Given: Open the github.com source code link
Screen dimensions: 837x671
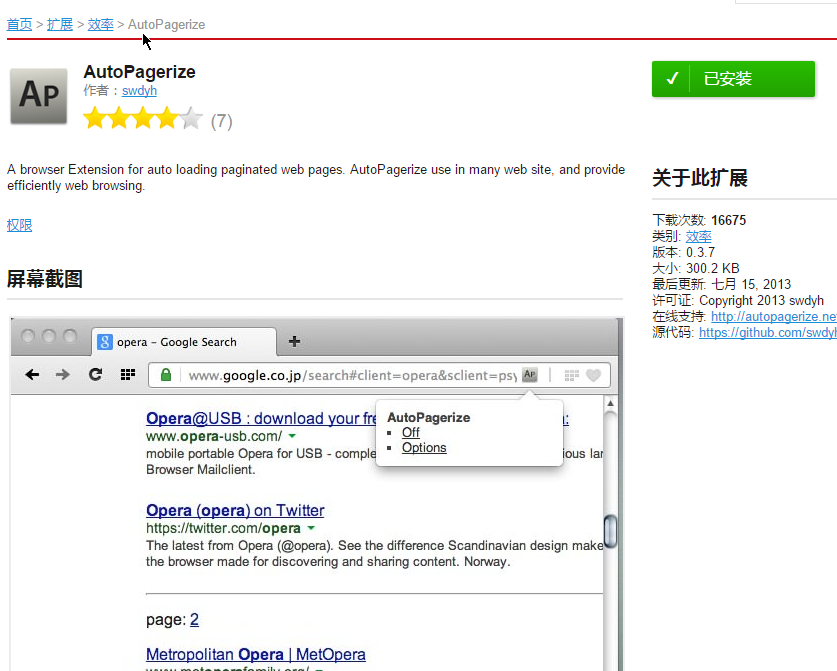Looking at the screenshot, I should point(768,333).
